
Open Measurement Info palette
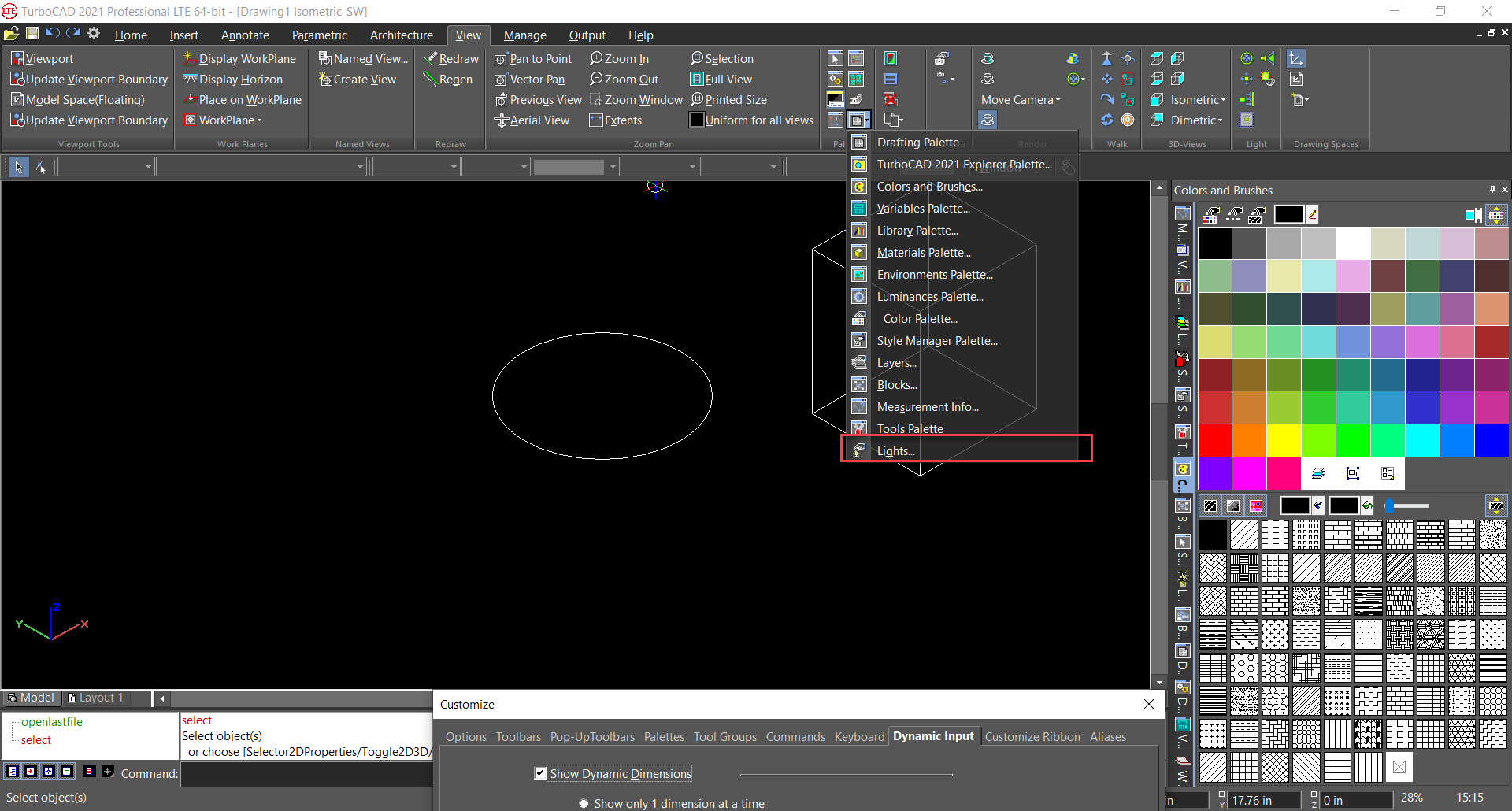[962, 407]
